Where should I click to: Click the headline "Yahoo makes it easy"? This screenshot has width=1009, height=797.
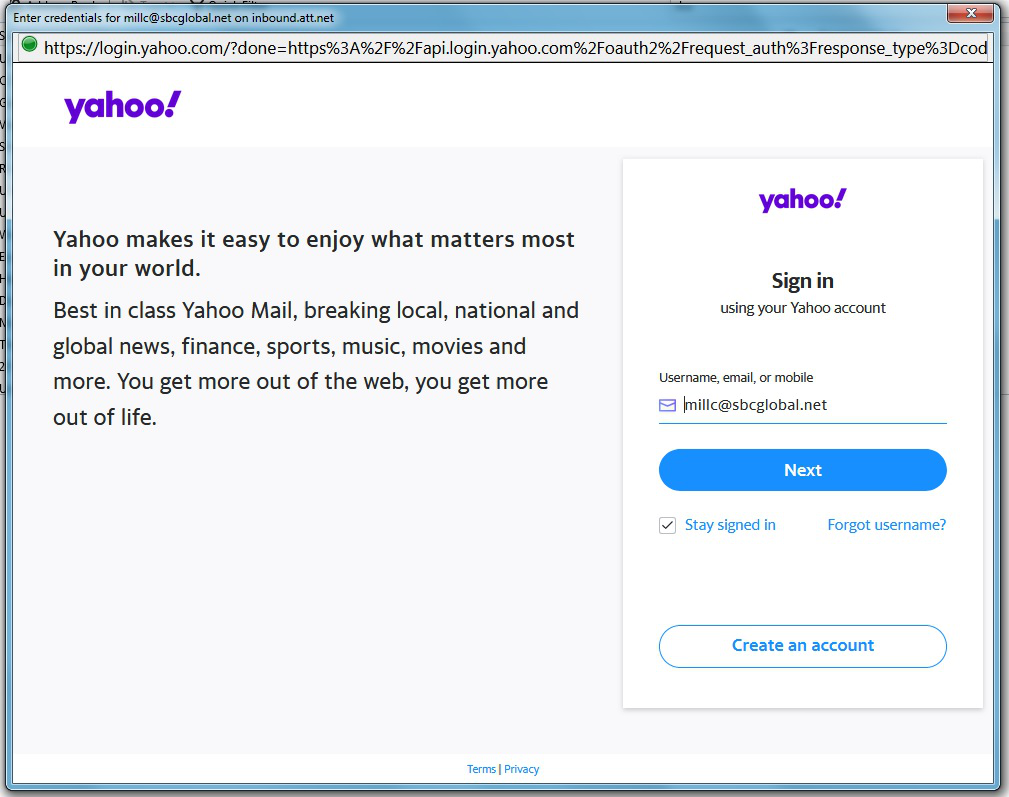313,254
